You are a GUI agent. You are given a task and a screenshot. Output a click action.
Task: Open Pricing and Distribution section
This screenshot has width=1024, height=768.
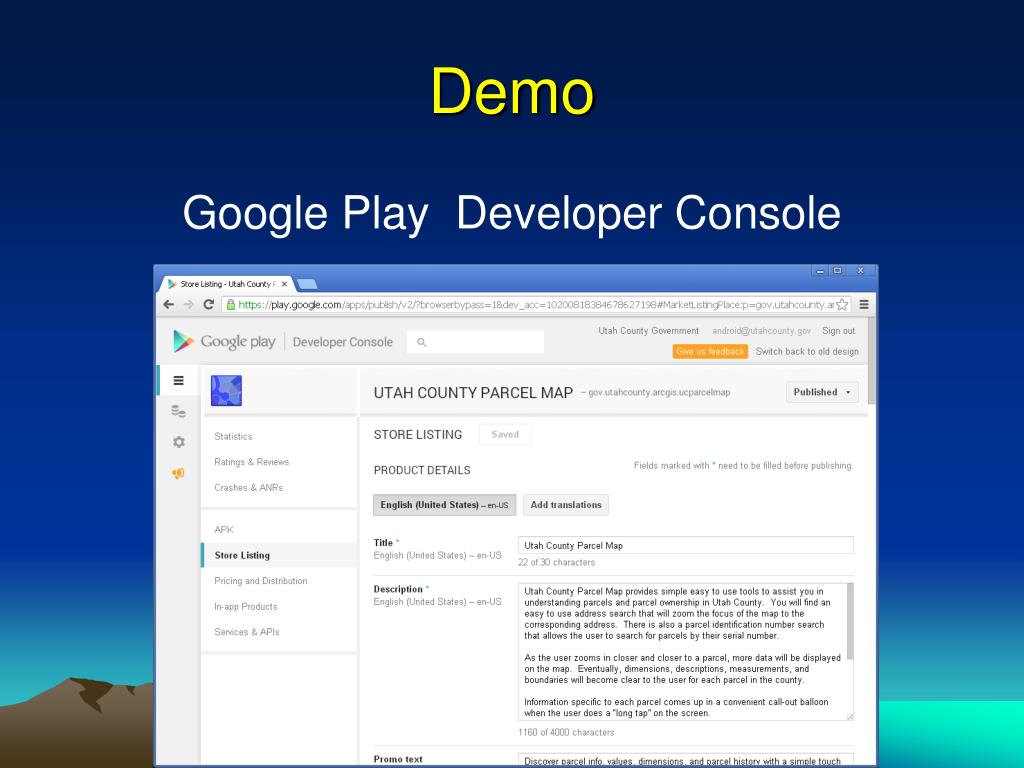point(261,581)
